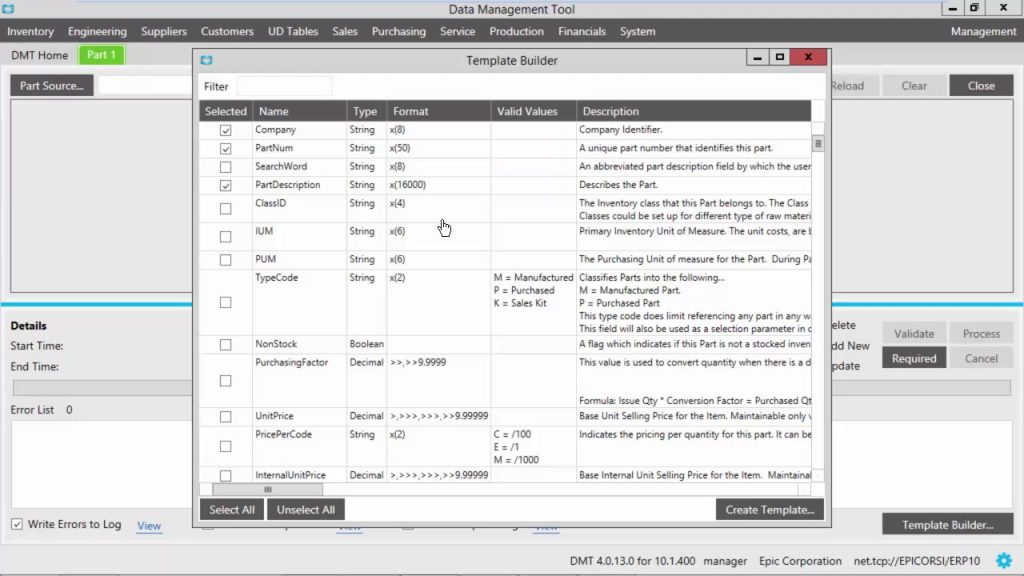Maximize the Template Builder dialog
Viewport: 1024px width, 576px height.
[x=780, y=58]
